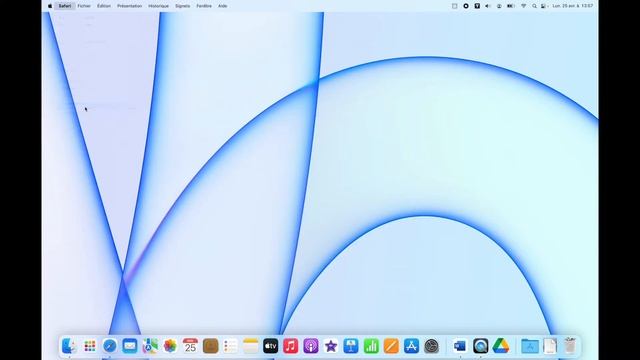Launch iMovie star icon in the Dock

(331, 346)
